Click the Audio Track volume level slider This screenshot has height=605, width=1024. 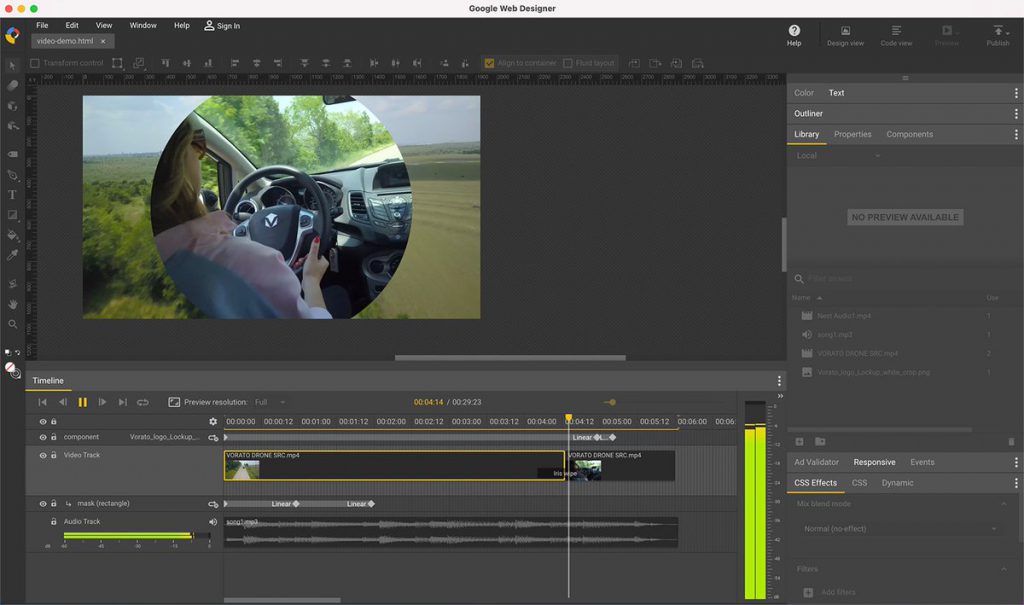coord(136,536)
